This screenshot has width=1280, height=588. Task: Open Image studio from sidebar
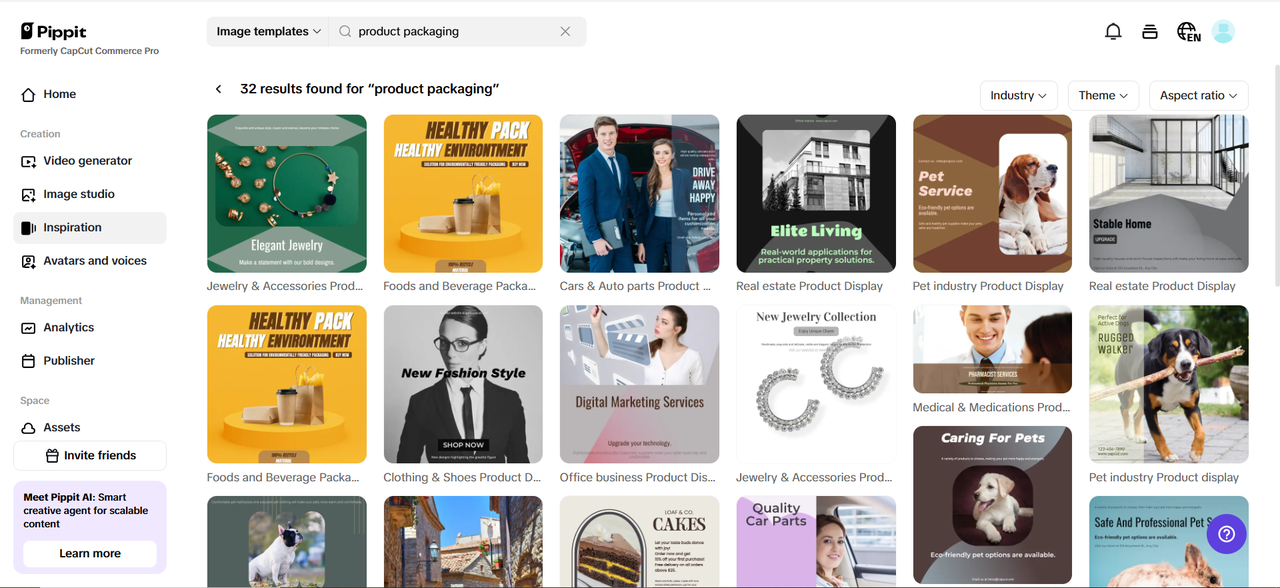78,194
